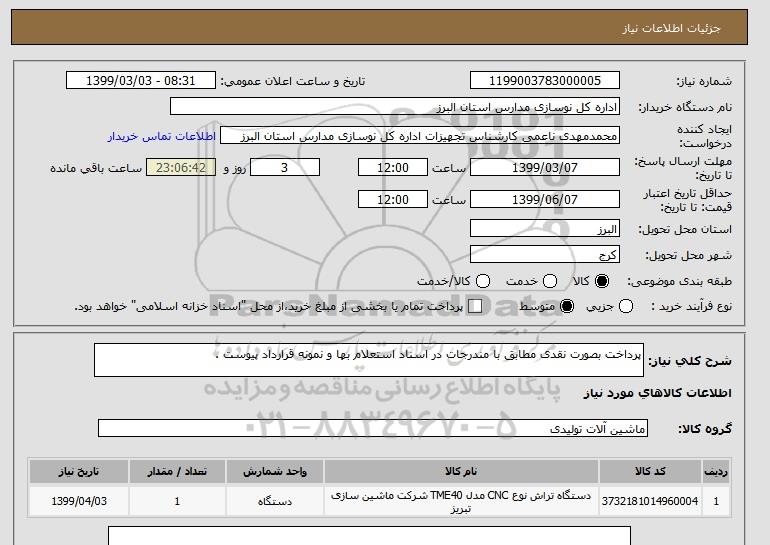Click the need number field 1199003783000005
The width and height of the screenshot is (770, 545).
point(545,81)
